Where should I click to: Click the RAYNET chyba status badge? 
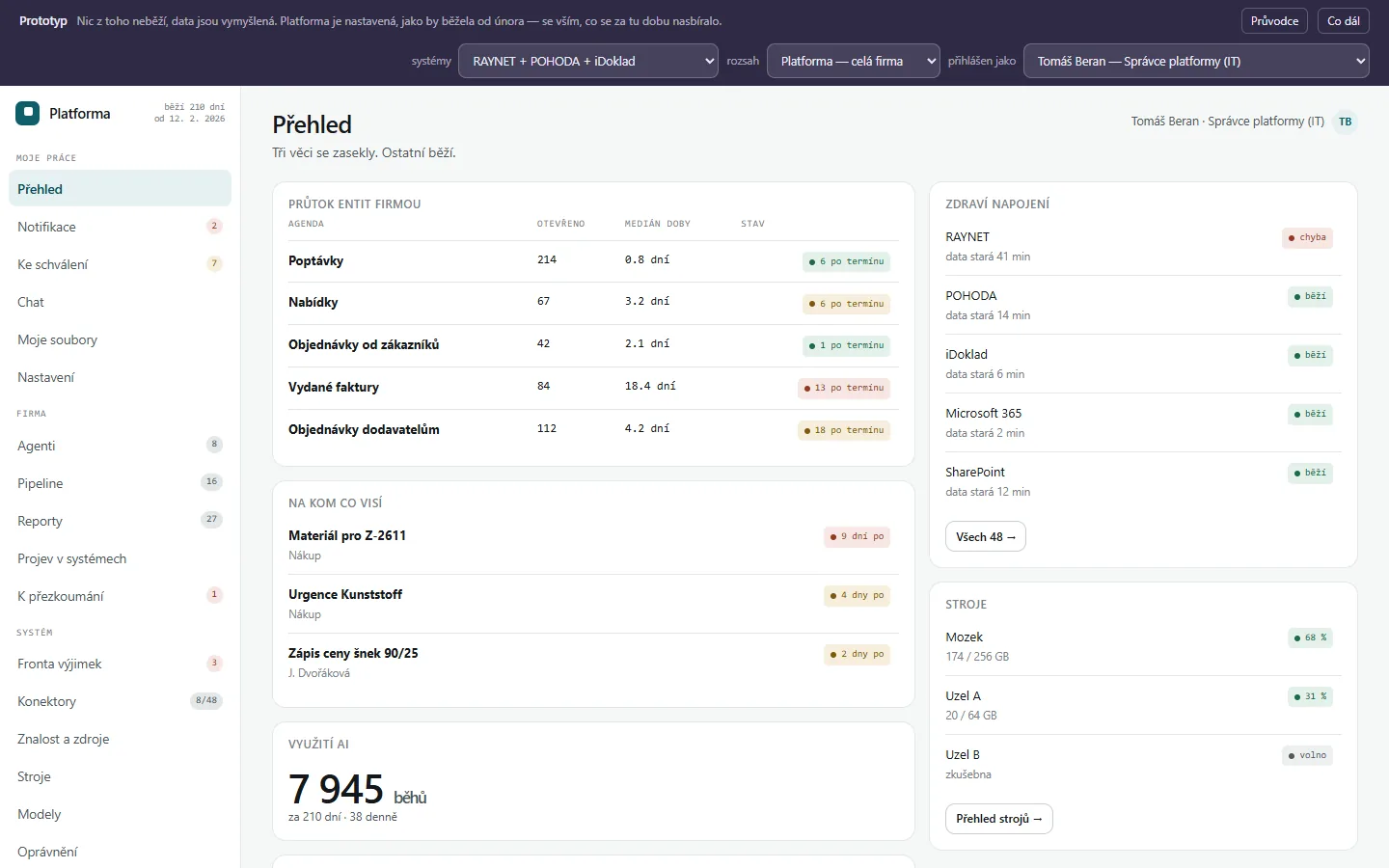tap(1307, 237)
